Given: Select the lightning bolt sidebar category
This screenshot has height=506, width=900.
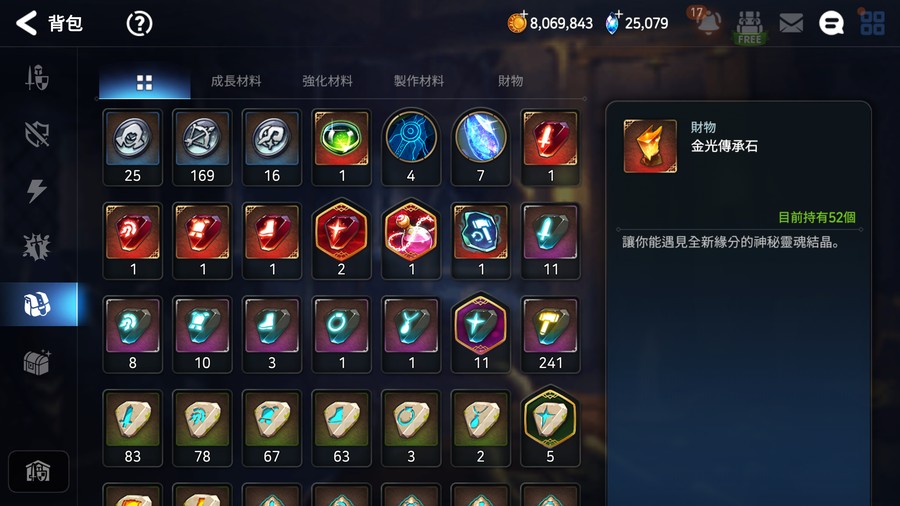Looking at the screenshot, I should pos(37,190).
